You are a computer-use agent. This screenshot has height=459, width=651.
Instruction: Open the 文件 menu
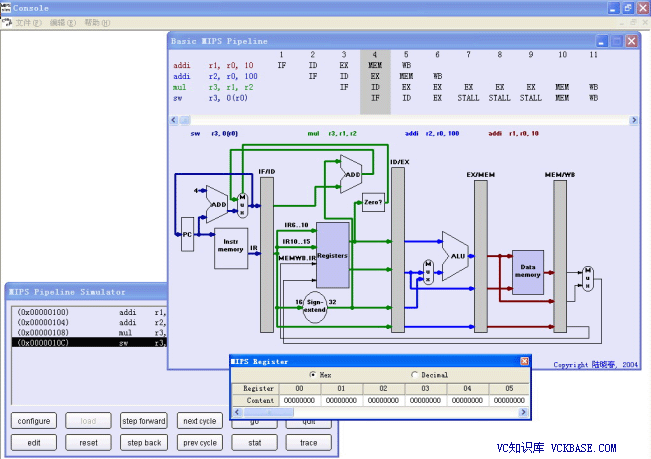tap(29, 23)
